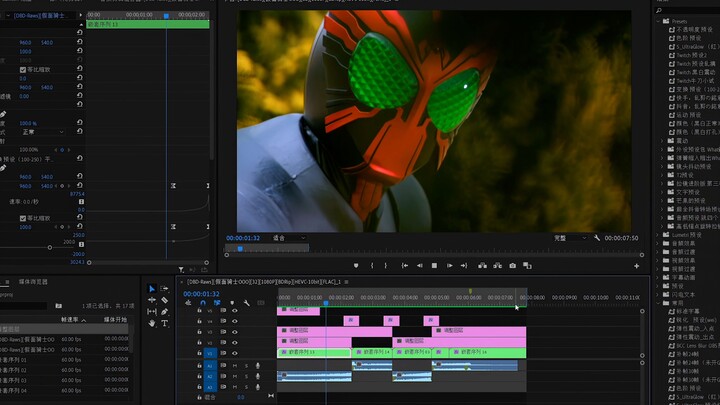Select the Slip tool
This screenshot has height=405, width=720.
click(152, 311)
